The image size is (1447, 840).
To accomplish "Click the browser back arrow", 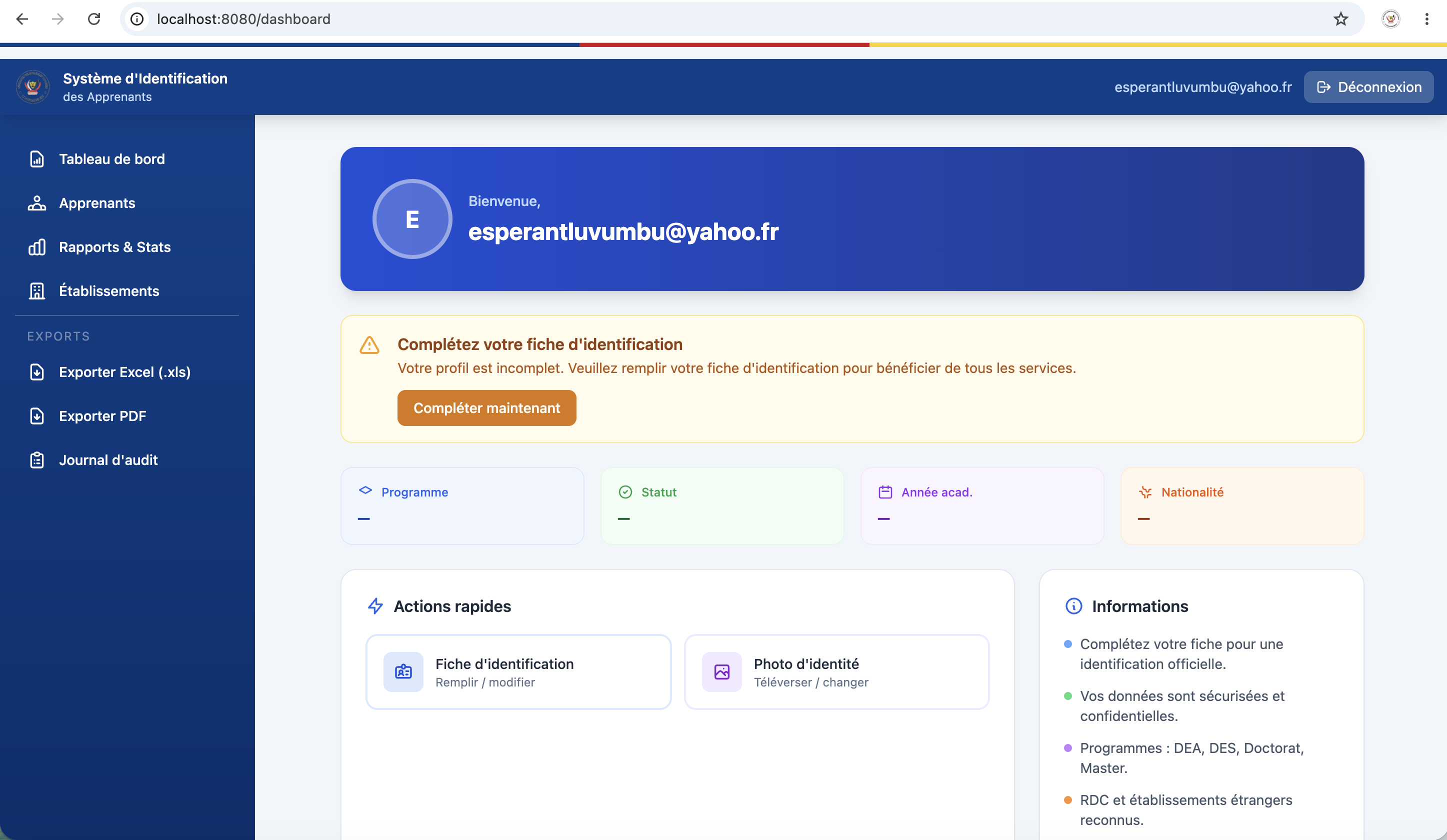I will coord(22,19).
